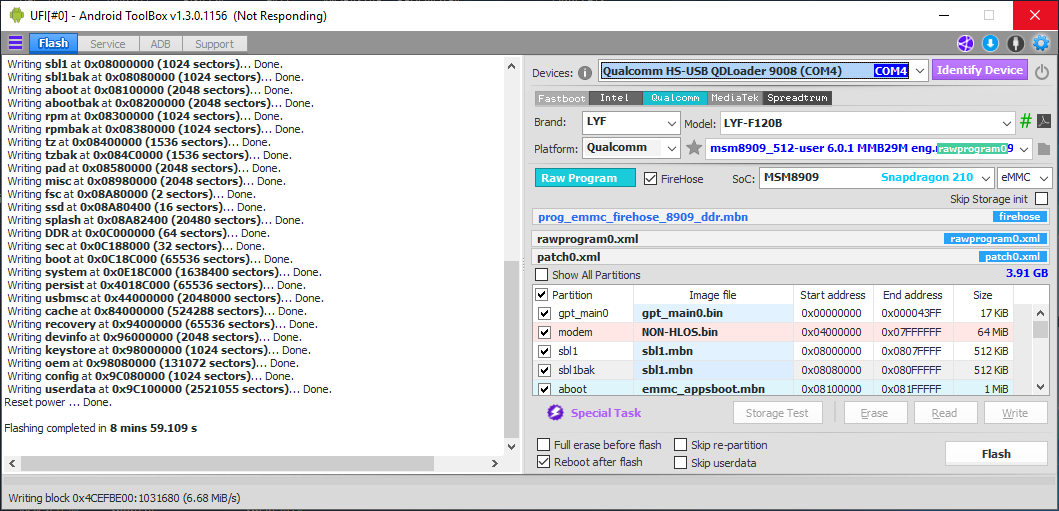Select the Spreadtrum mode tab

798,98
